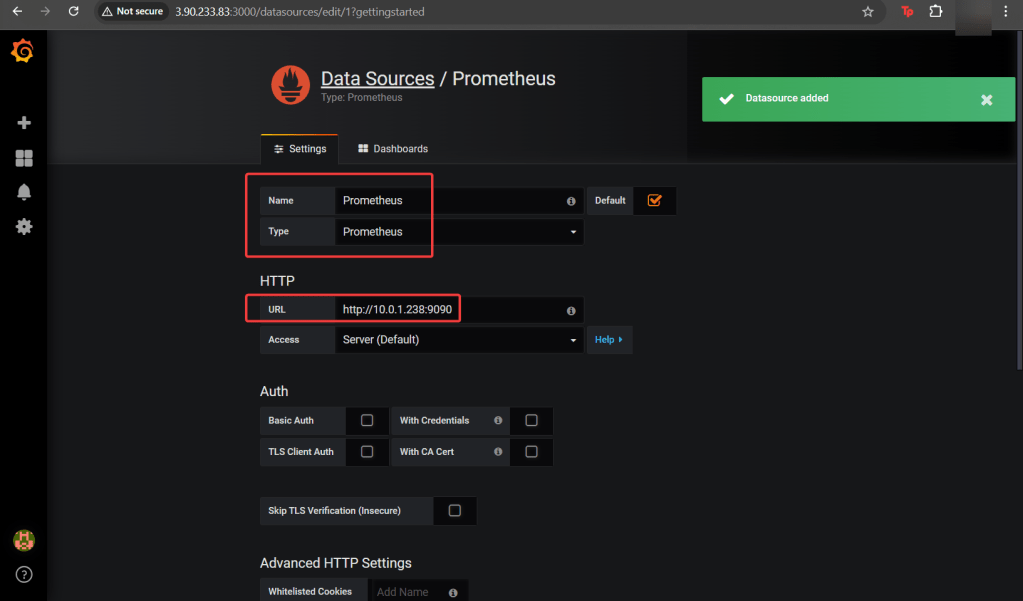Screen dimensions: 1023x601
Task: Expand the Help section next to Access
Action: (608, 340)
